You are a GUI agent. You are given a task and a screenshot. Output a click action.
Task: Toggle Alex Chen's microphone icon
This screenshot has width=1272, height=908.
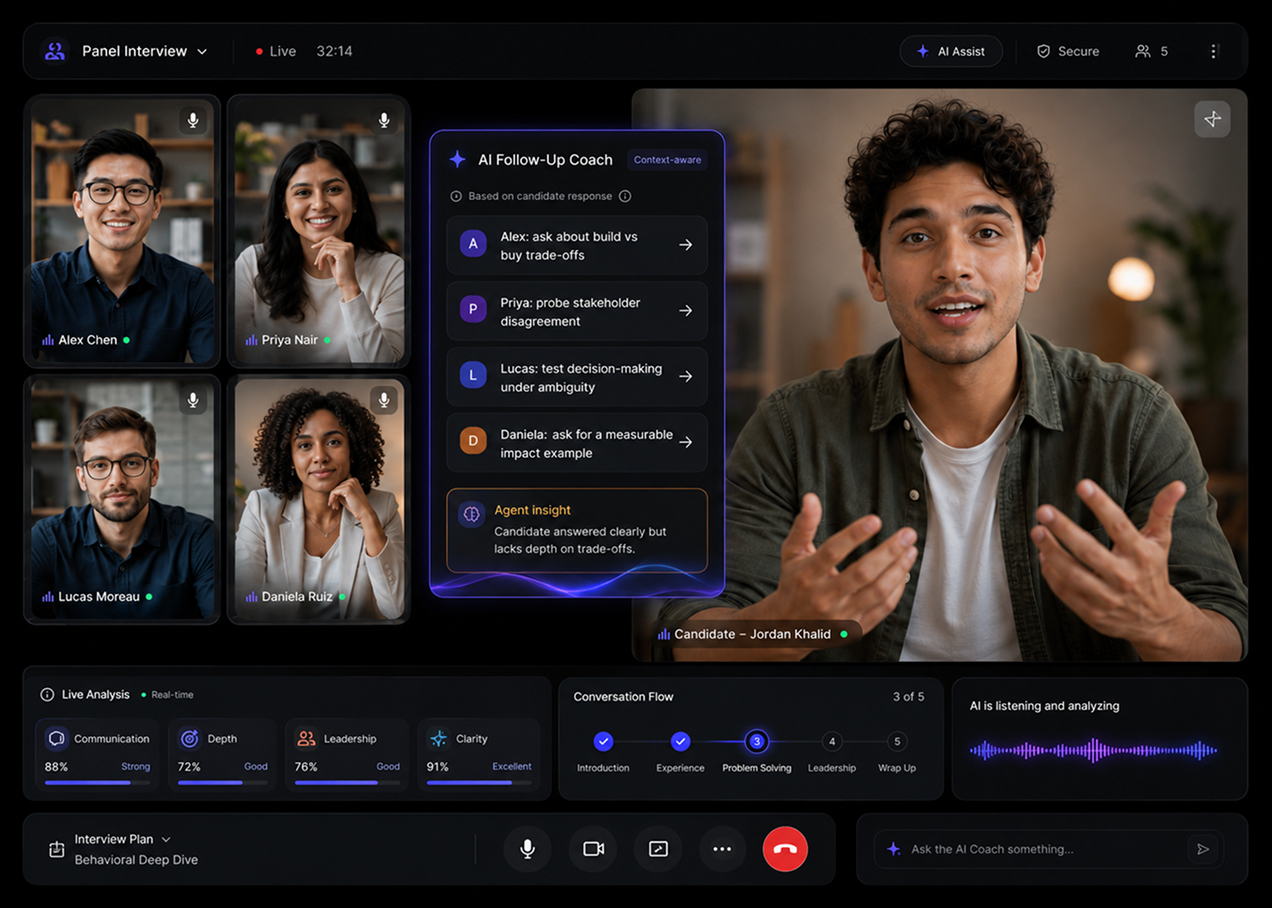pos(193,120)
